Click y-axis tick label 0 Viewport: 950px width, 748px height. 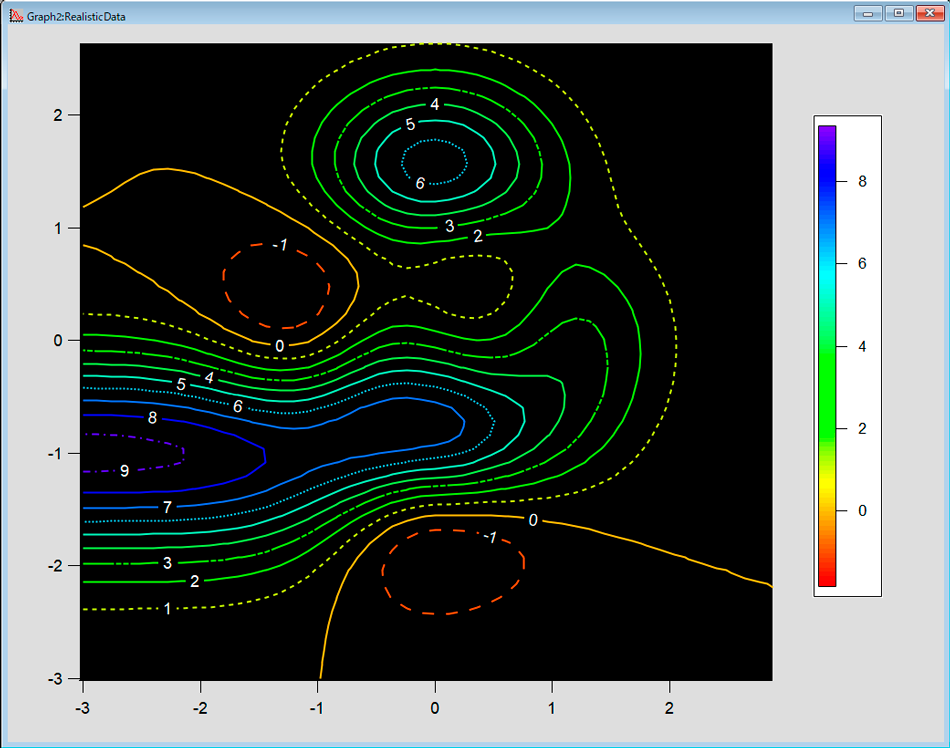(58, 340)
